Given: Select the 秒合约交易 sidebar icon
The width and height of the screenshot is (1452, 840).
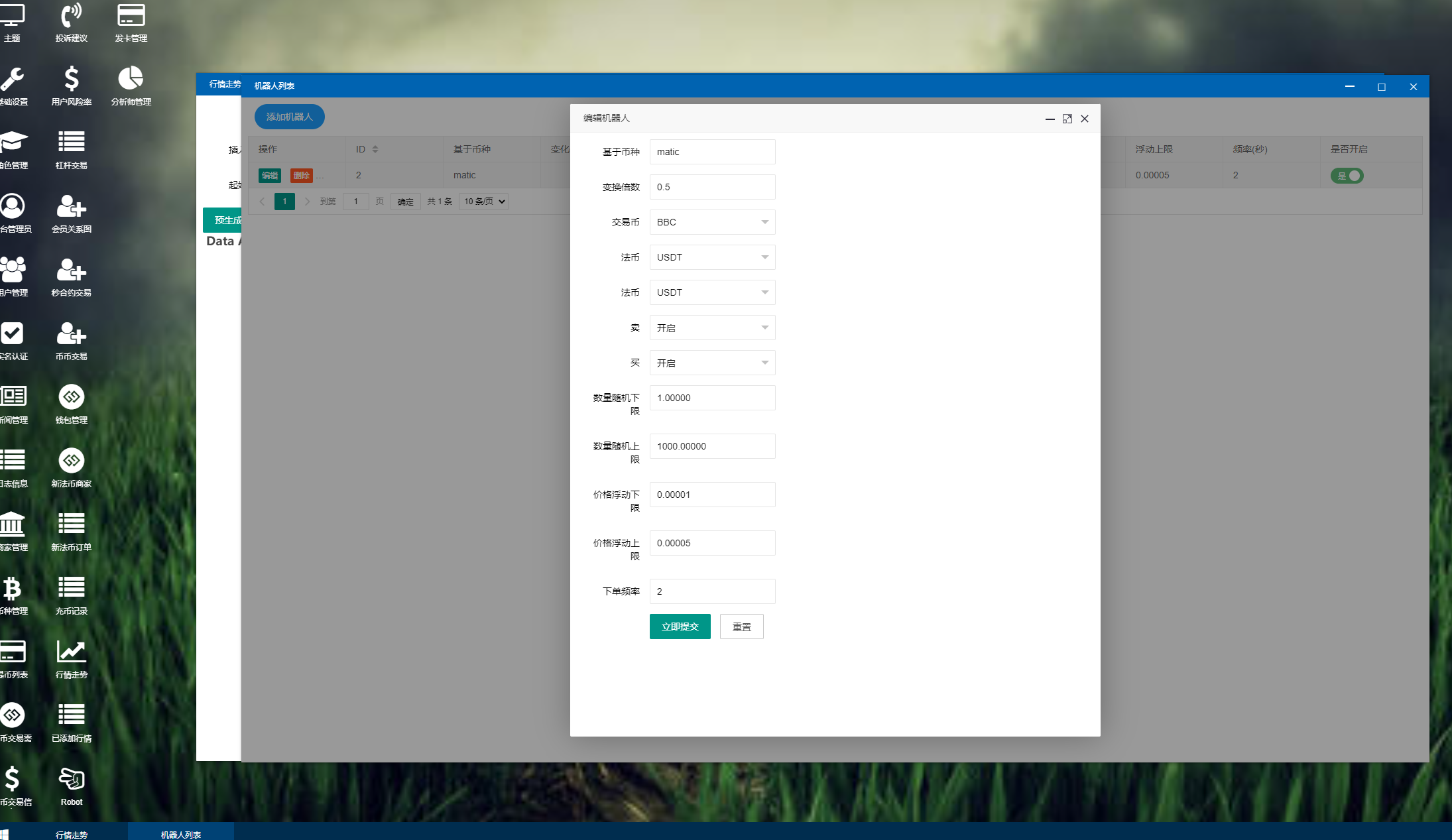Looking at the screenshot, I should (70, 276).
